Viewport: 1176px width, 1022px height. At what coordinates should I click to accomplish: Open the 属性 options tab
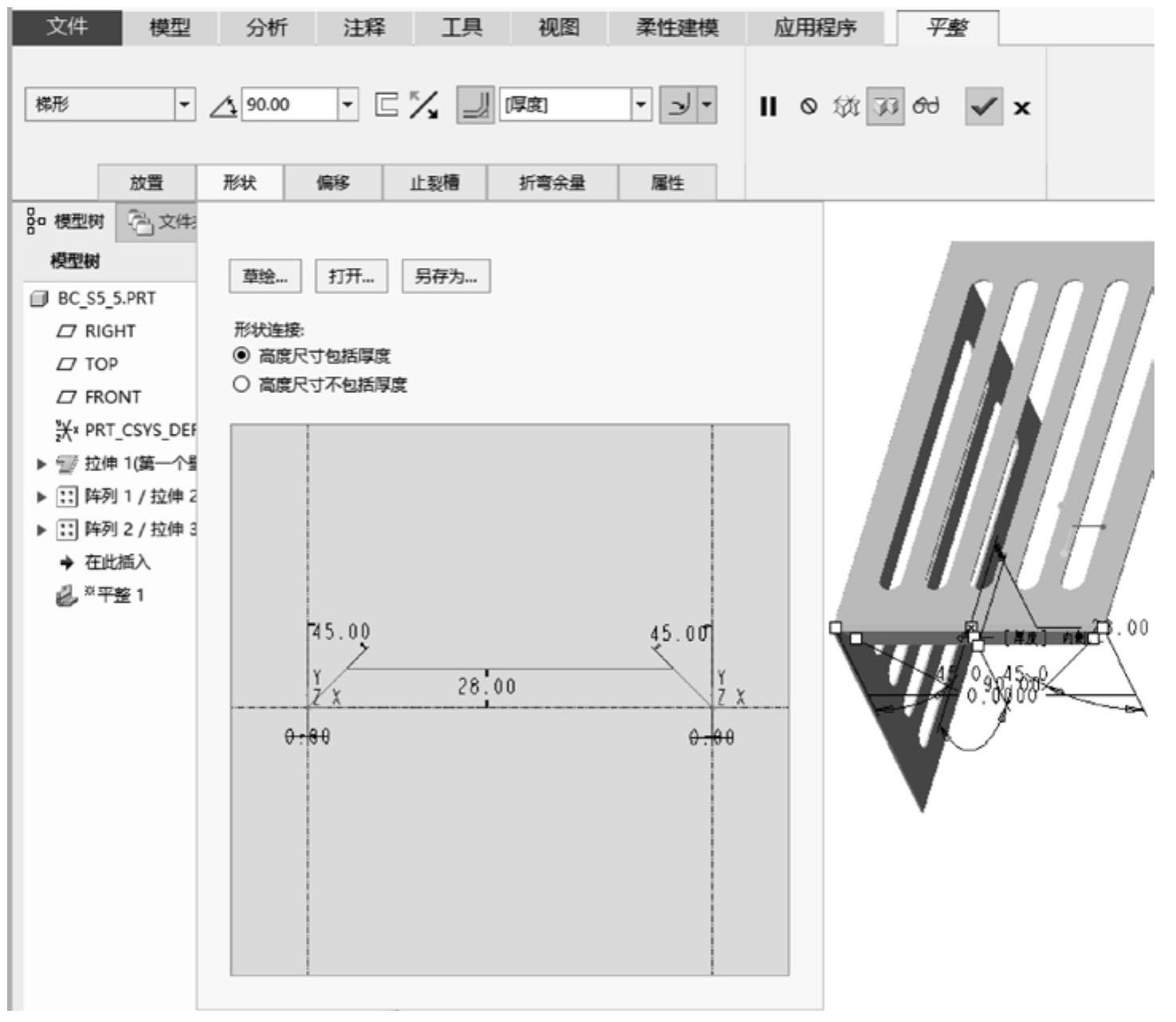point(667,183)
